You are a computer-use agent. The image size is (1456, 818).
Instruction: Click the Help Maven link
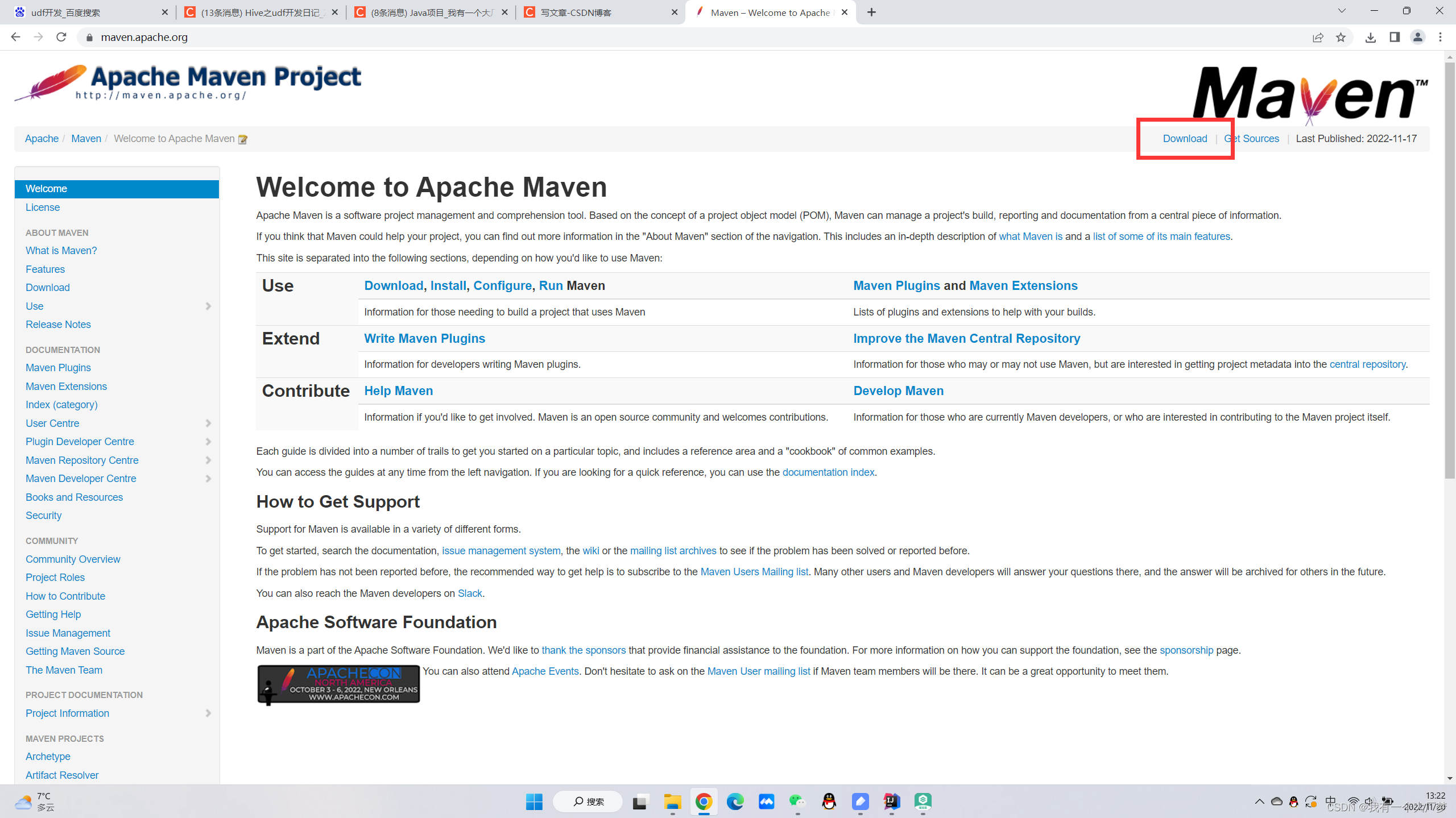[398, 391]
